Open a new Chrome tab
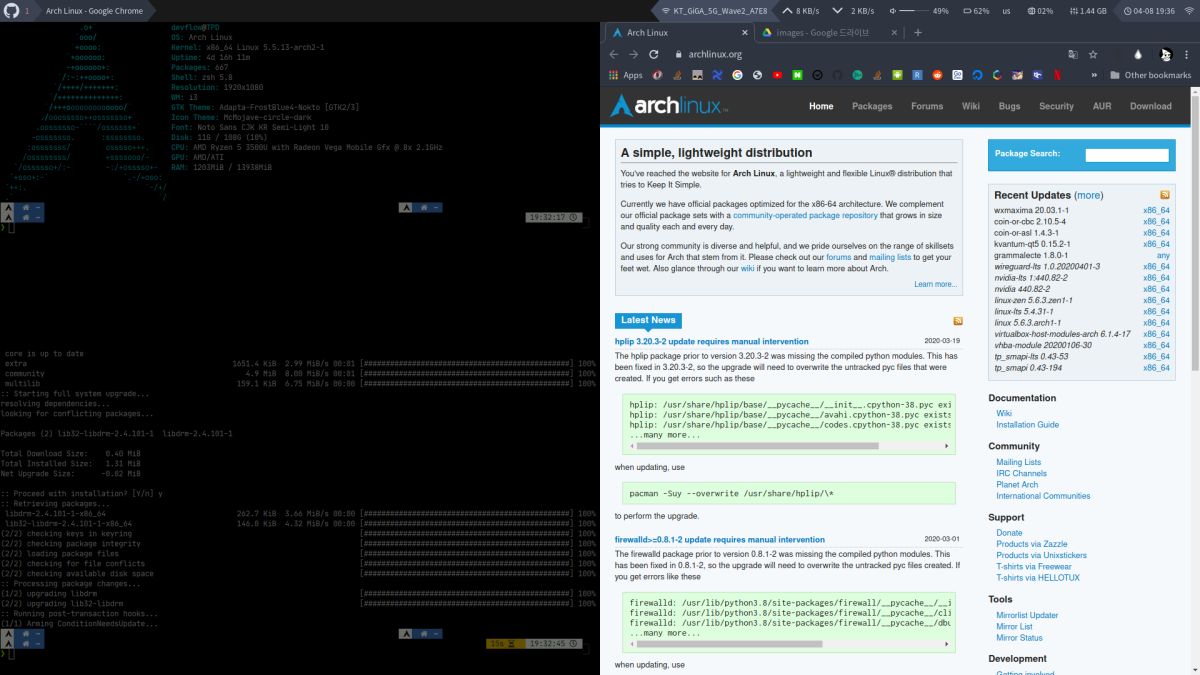1200x675 pixels. click(x=918, y=32)
